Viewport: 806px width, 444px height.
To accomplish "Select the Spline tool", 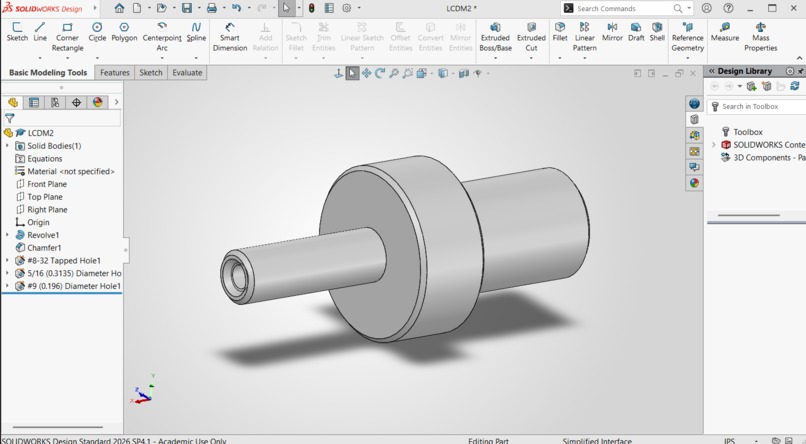I will (x=196, y=32).
